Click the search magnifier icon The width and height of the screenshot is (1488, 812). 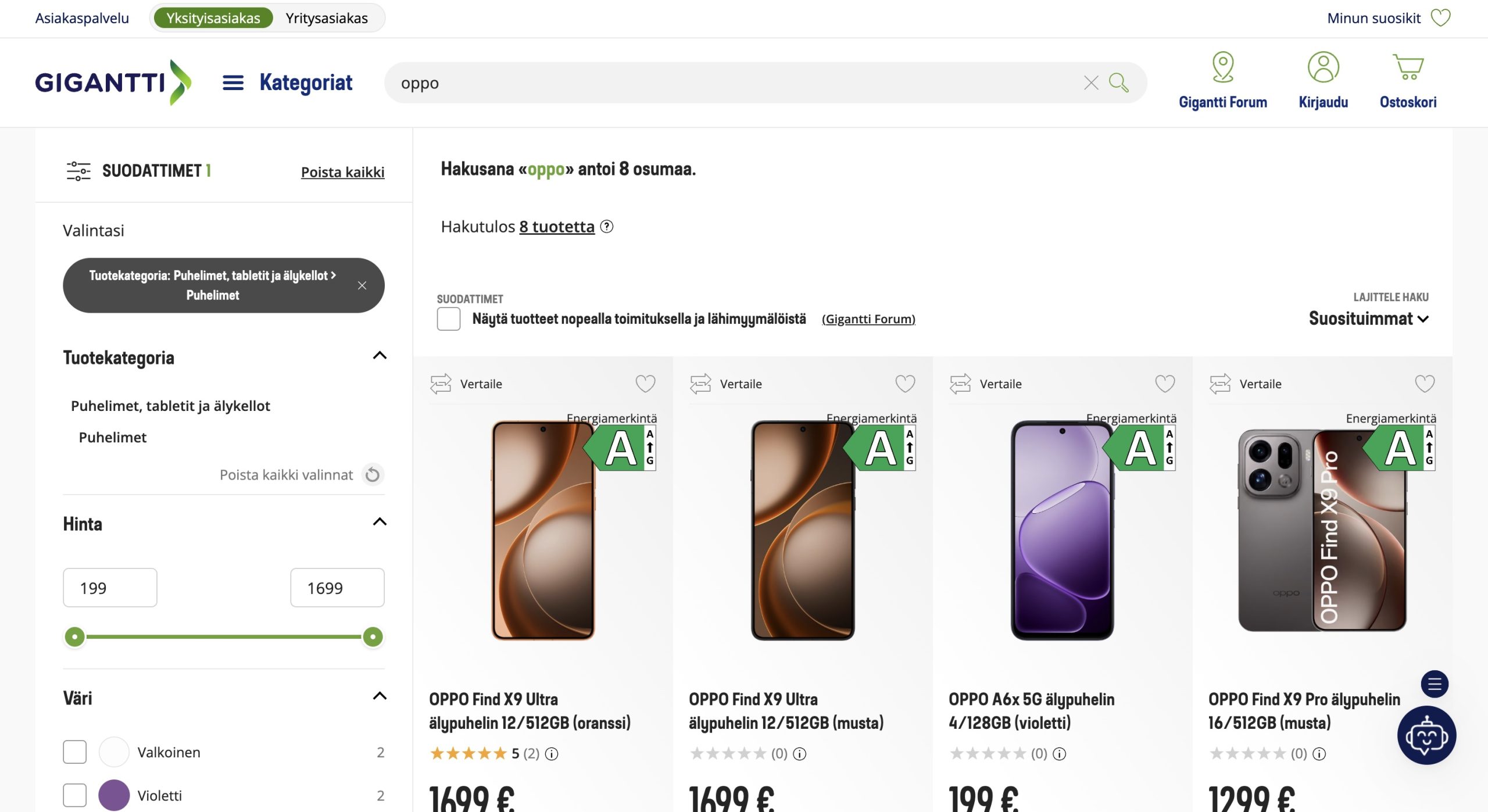(1118, 83)
